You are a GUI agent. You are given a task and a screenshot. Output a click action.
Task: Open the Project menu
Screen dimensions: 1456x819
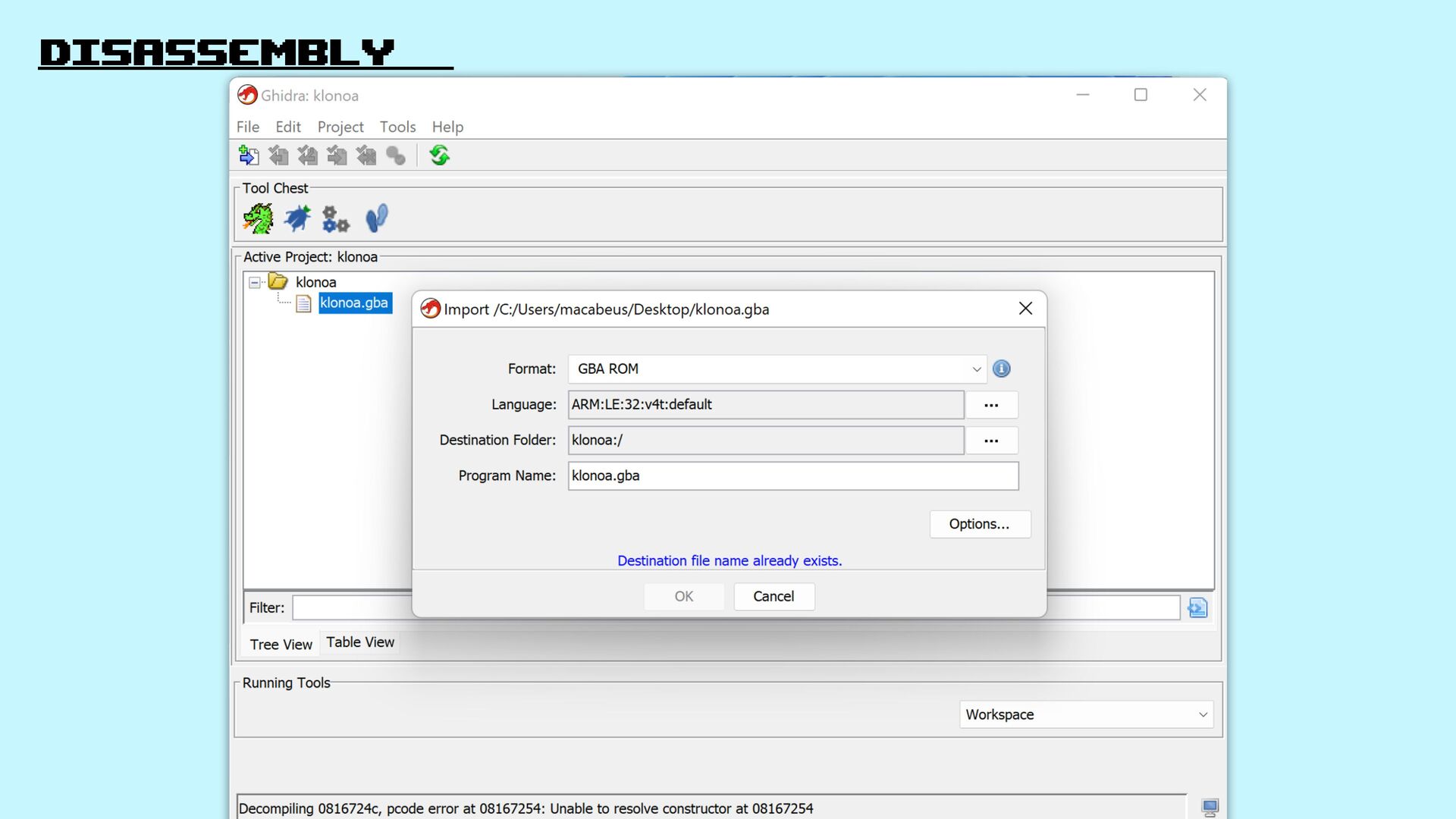pyautogui.click(x=340, y=127)
